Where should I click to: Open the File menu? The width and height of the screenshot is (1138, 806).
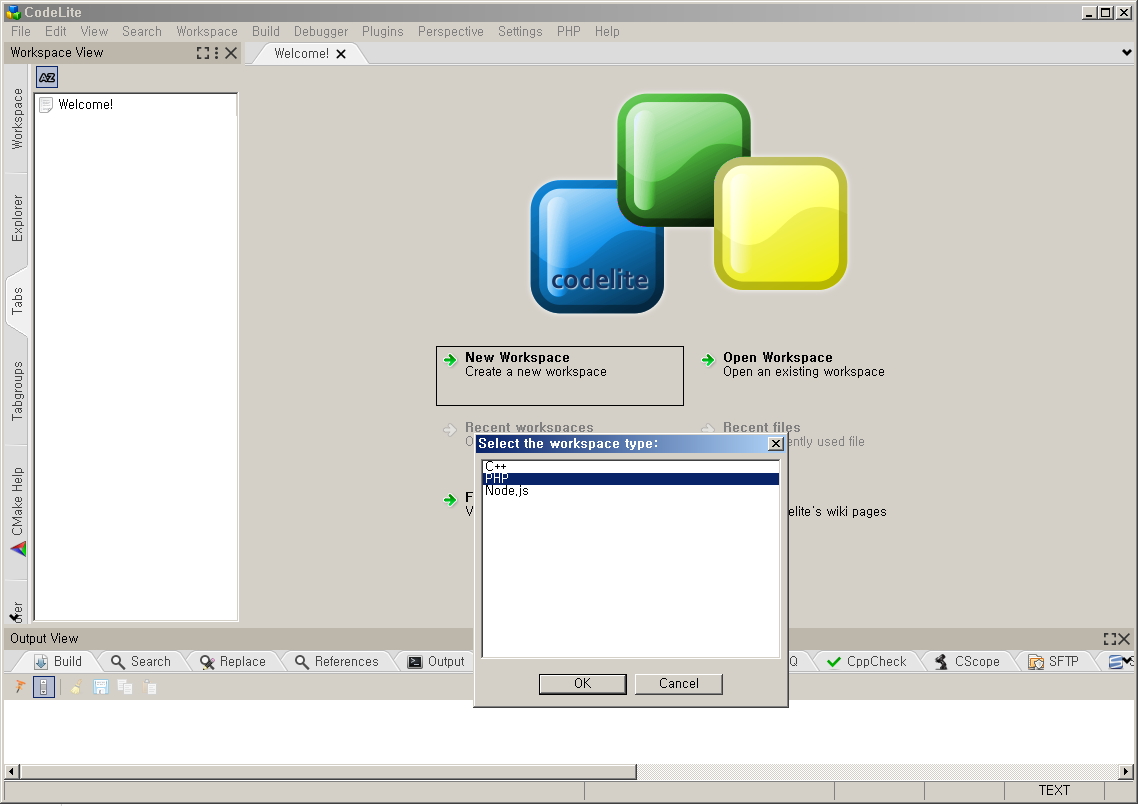21,31
